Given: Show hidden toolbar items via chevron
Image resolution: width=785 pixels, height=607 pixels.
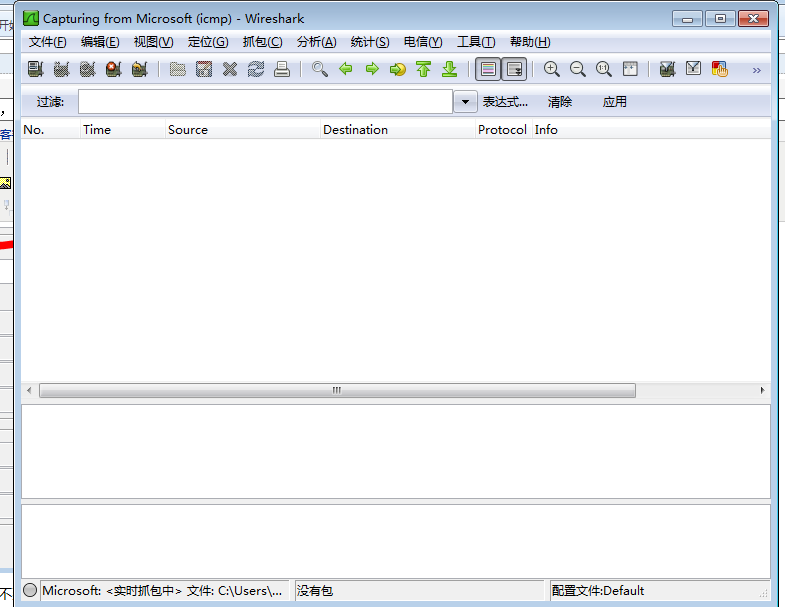Looking at the screenshot, I should (x=756, y=70).
